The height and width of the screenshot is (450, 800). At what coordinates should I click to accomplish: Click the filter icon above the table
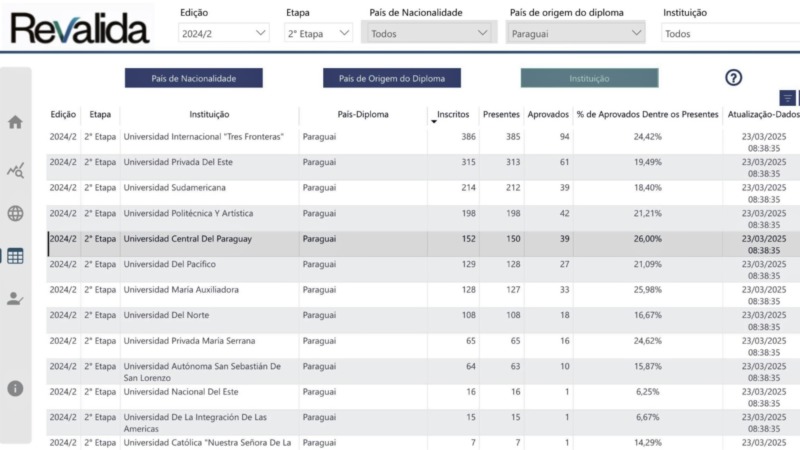(787, 98)
